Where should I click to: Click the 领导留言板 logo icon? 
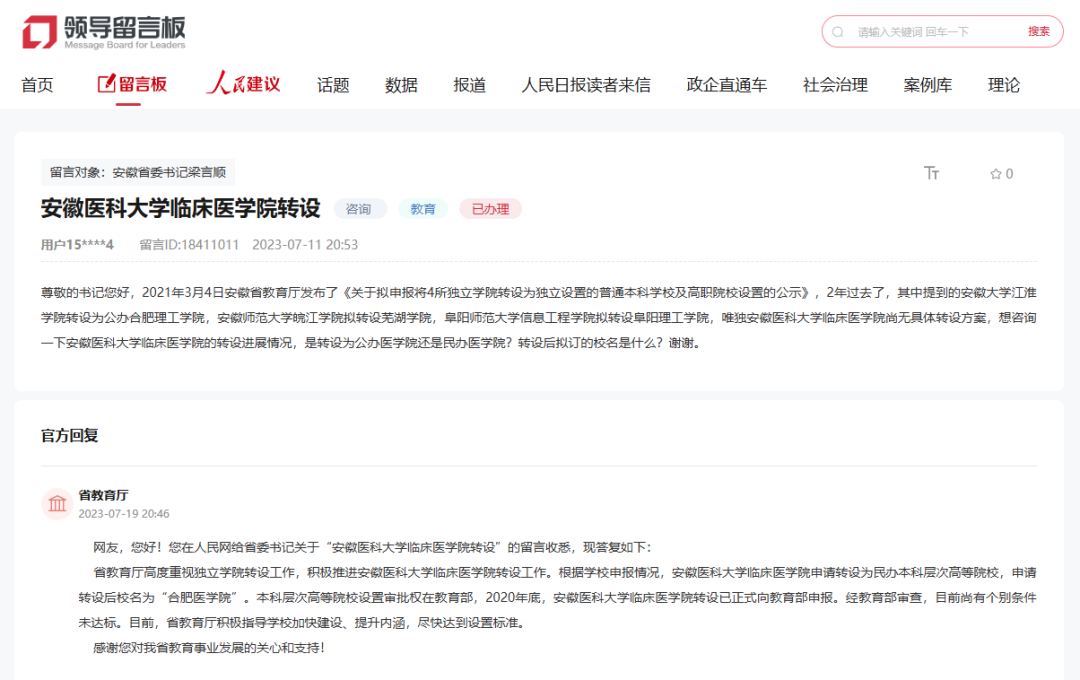click(37, 30)
